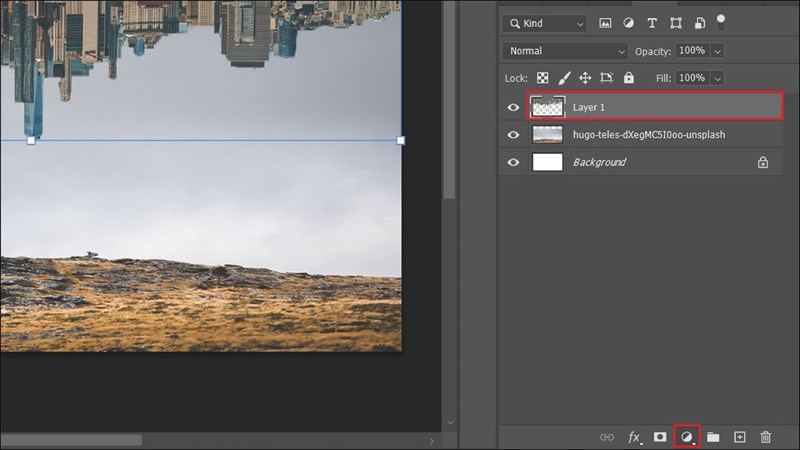This screenshot has width=800, height=450.
Task: Filter layers by pixel layers icon
Action: coord(605,23)
